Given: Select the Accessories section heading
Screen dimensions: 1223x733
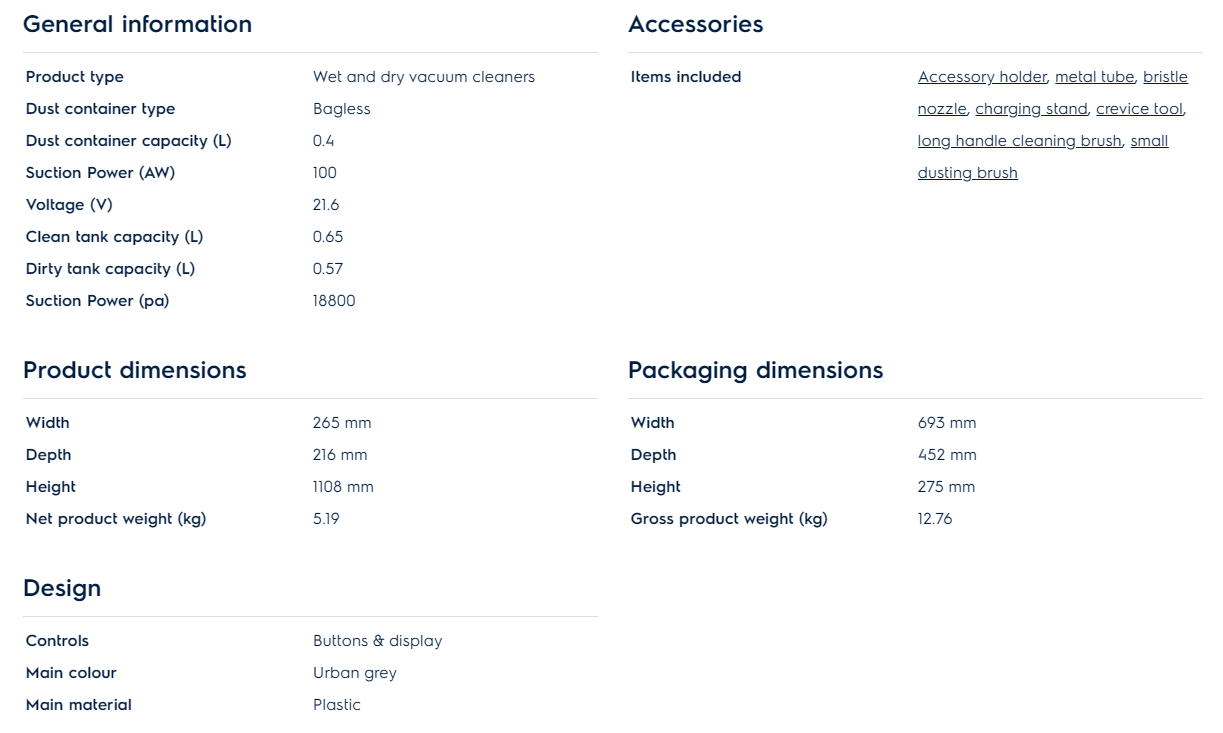Looking at the screenshot, I should coord(695,24).
